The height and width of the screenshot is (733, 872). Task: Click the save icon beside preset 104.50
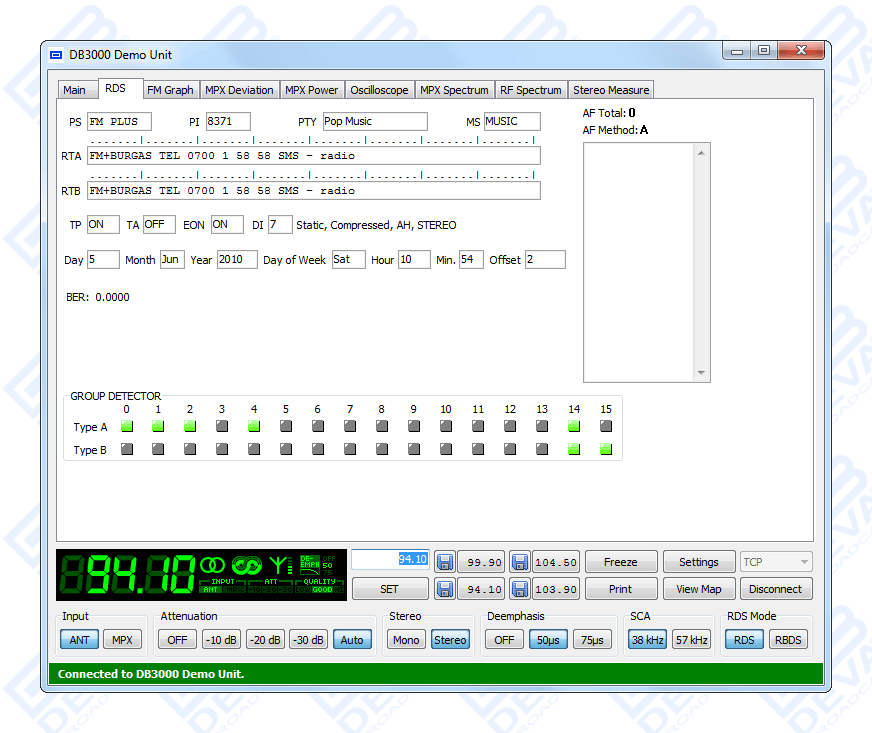click(x=520, y=562)
